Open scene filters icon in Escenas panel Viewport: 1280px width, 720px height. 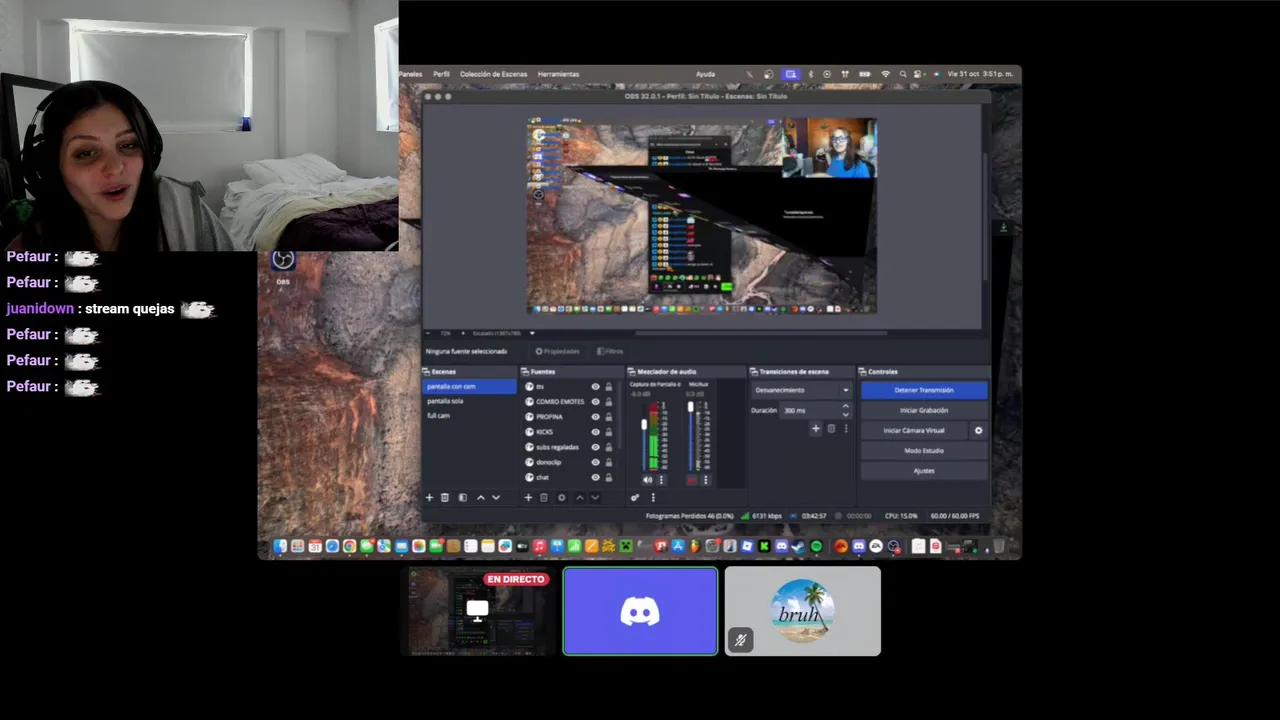pos(463,497)
